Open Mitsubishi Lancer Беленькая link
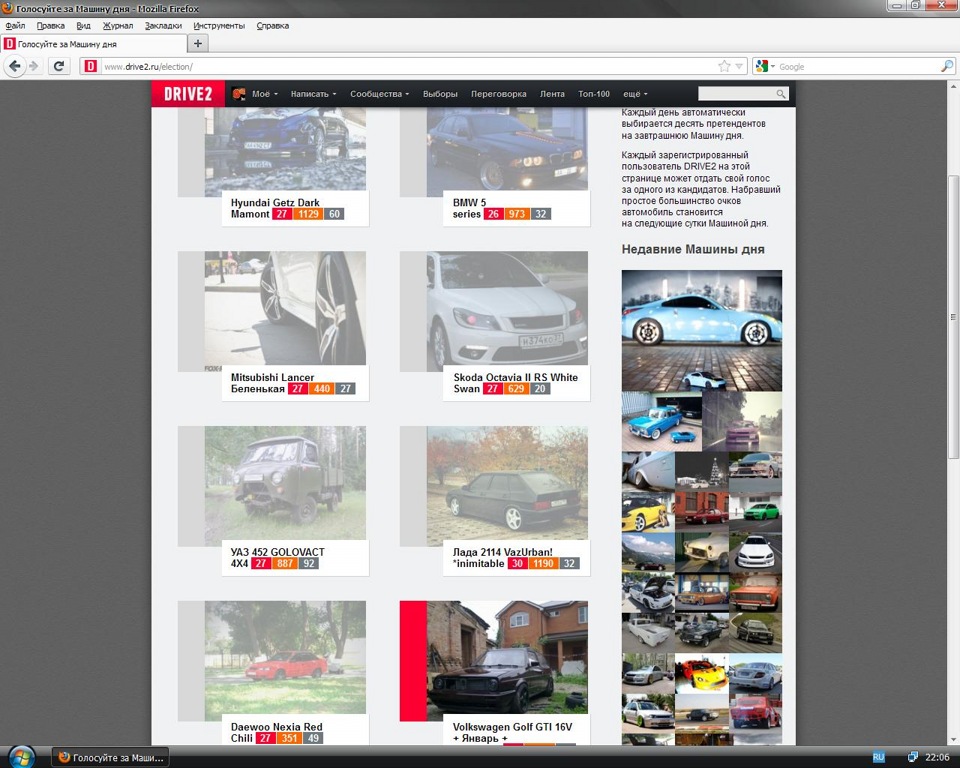 [272, 383]
